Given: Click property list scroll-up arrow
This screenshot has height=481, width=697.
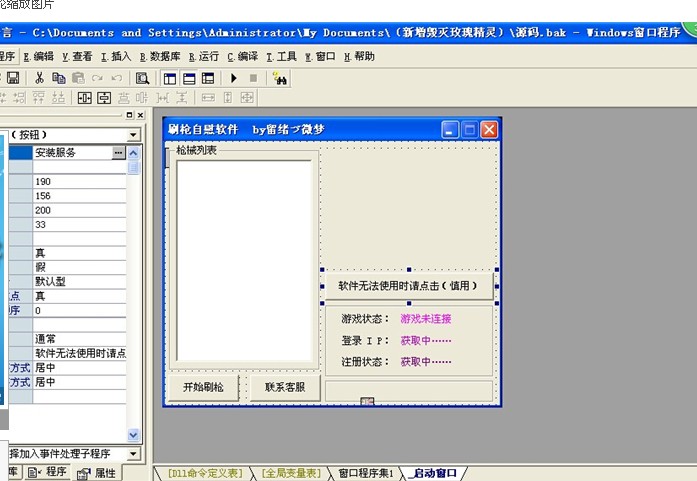Looking at the screenshot, I should point(133,153).
